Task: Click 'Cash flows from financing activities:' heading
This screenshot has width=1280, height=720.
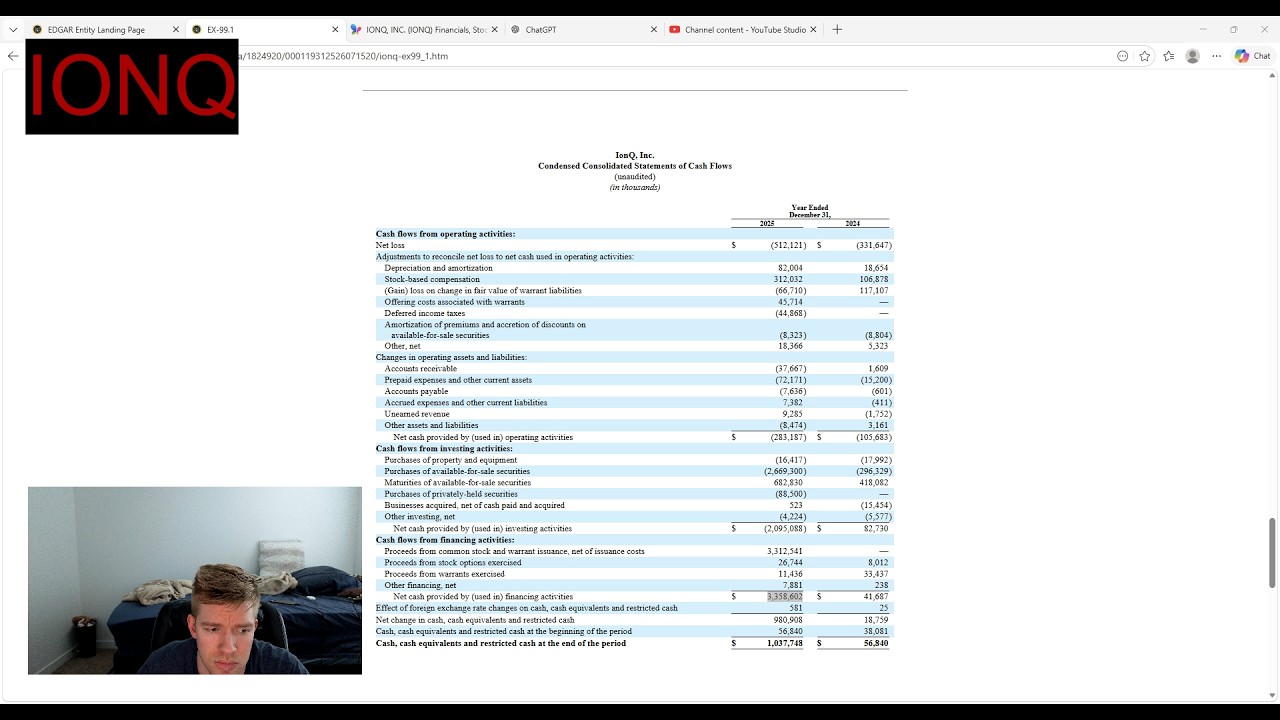Action: point(445,540)
